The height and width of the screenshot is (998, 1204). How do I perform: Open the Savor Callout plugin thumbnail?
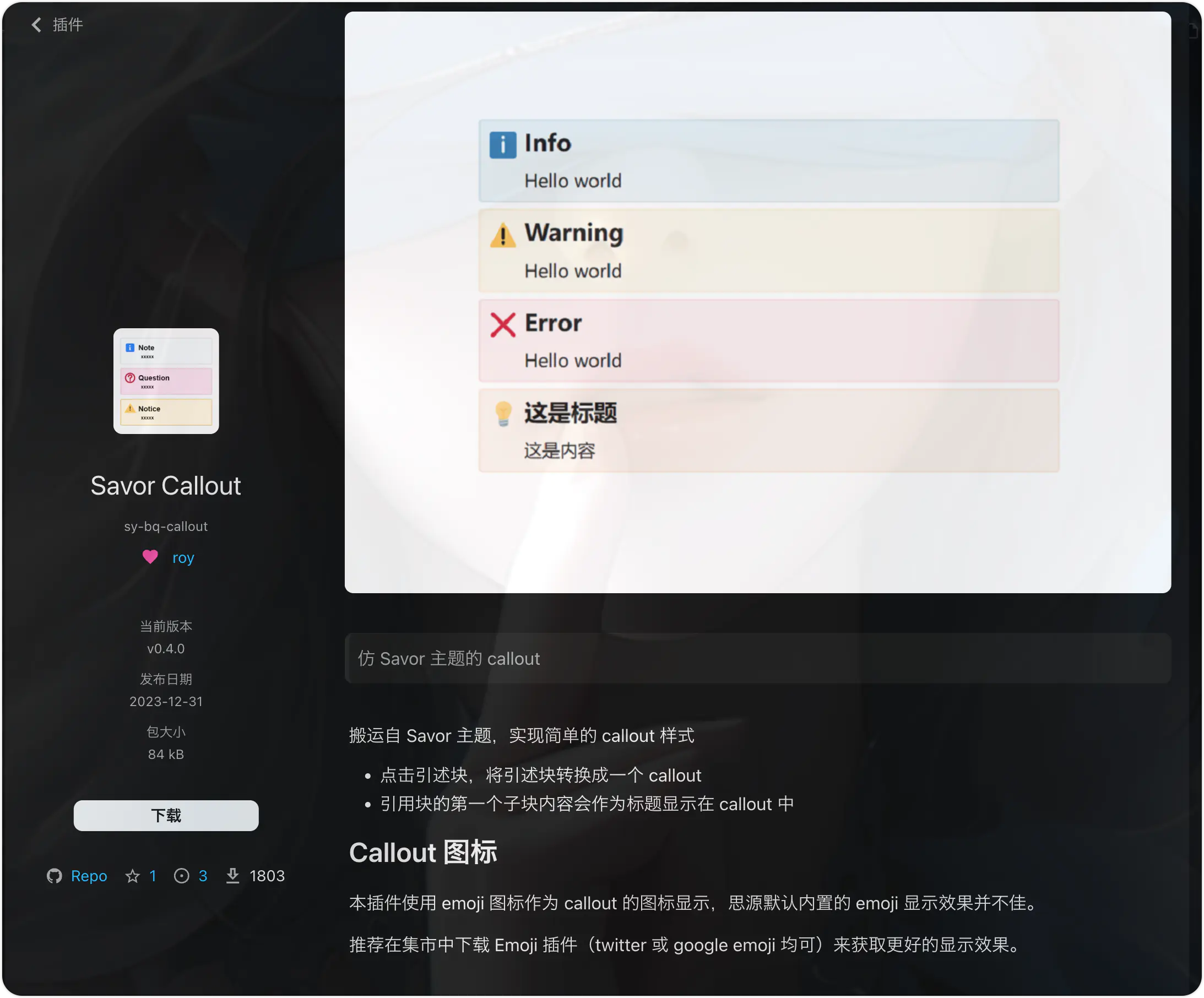point(166,381)
